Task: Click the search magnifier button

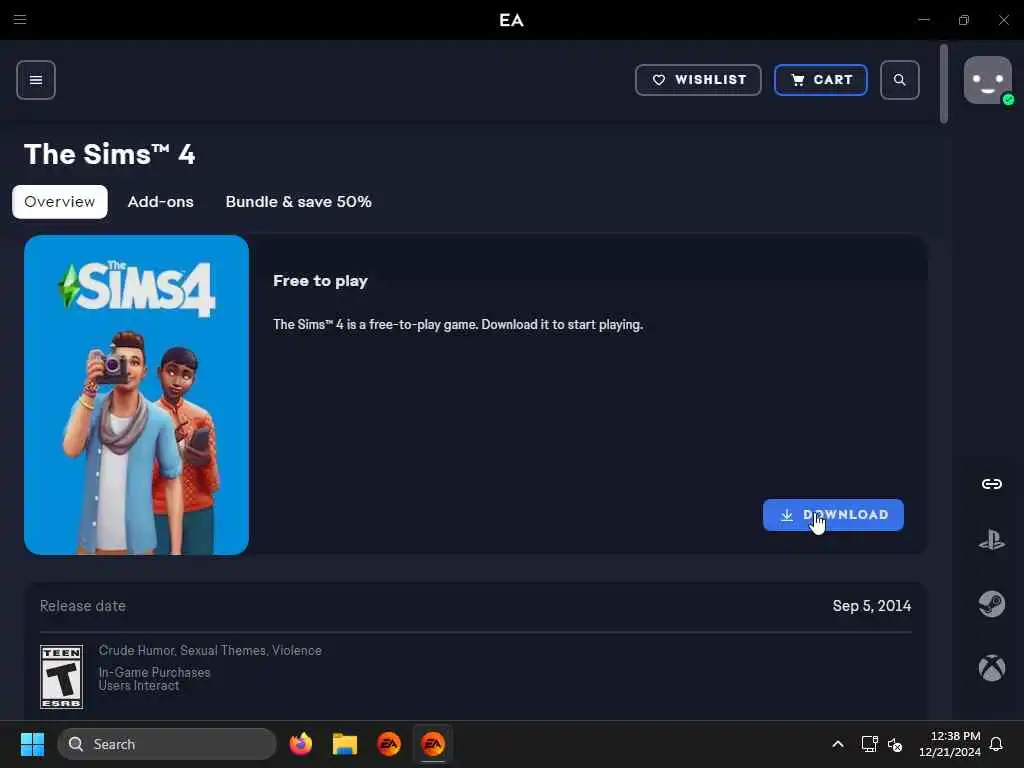Action: click(900, 80)
